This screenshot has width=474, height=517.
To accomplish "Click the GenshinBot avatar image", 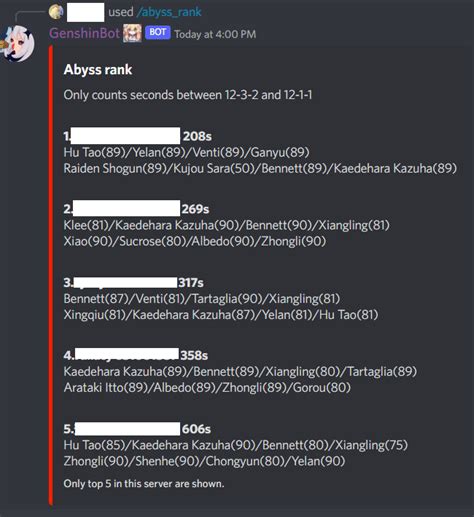I will click(17, 43).
